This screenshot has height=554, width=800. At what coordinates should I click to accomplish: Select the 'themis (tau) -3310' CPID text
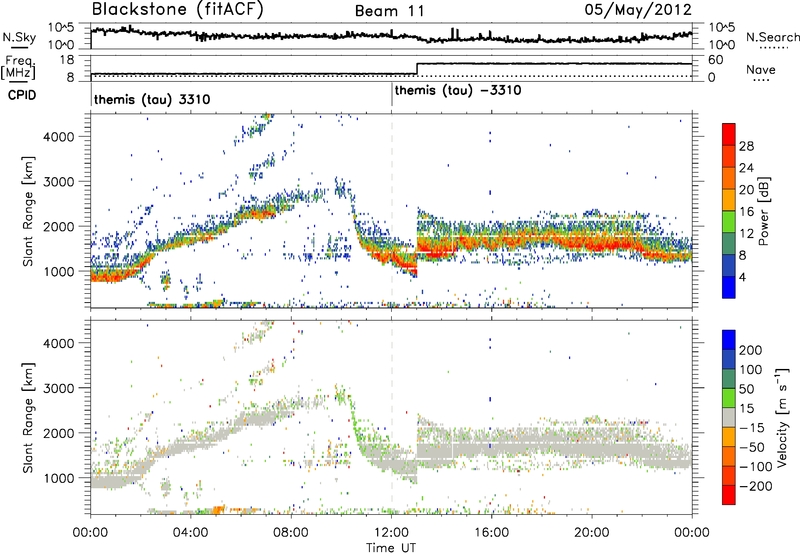[x=458, y=91]
